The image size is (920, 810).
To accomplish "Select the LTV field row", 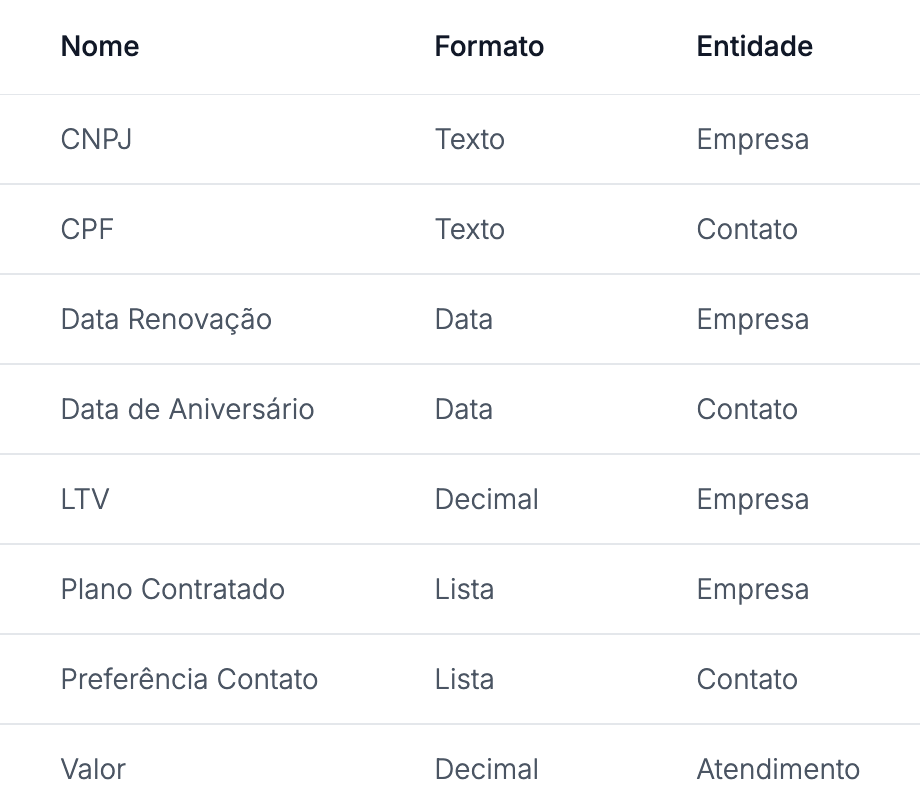I will (x=85, y=499).
